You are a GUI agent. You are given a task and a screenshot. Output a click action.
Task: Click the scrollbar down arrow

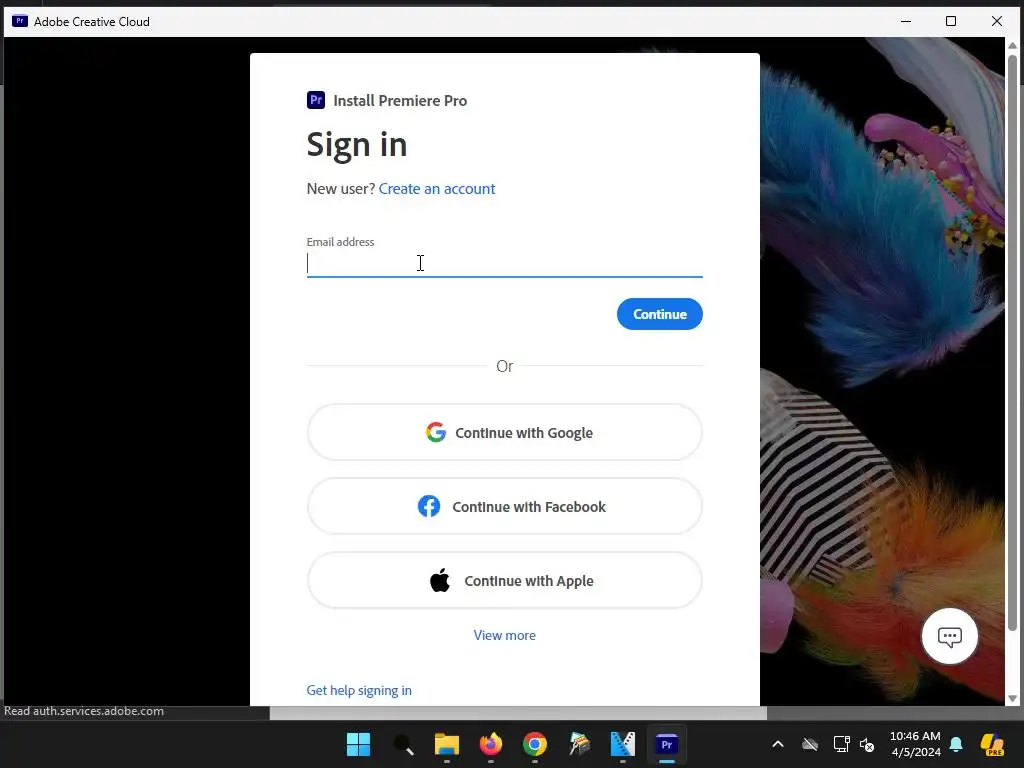coord(1012,698)
